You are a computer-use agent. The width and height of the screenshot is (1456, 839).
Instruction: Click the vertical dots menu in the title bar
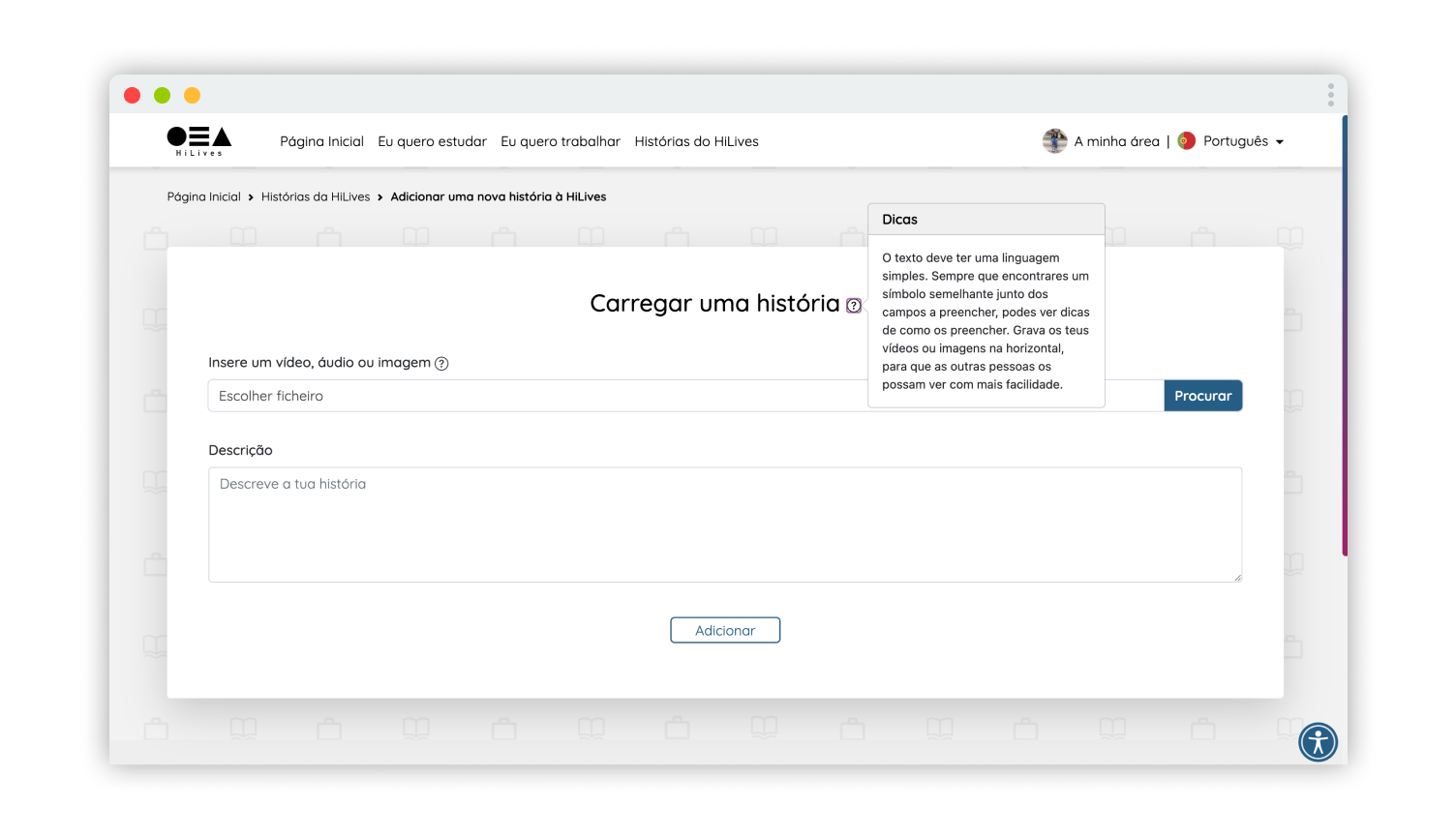[x=1331, y=94]
